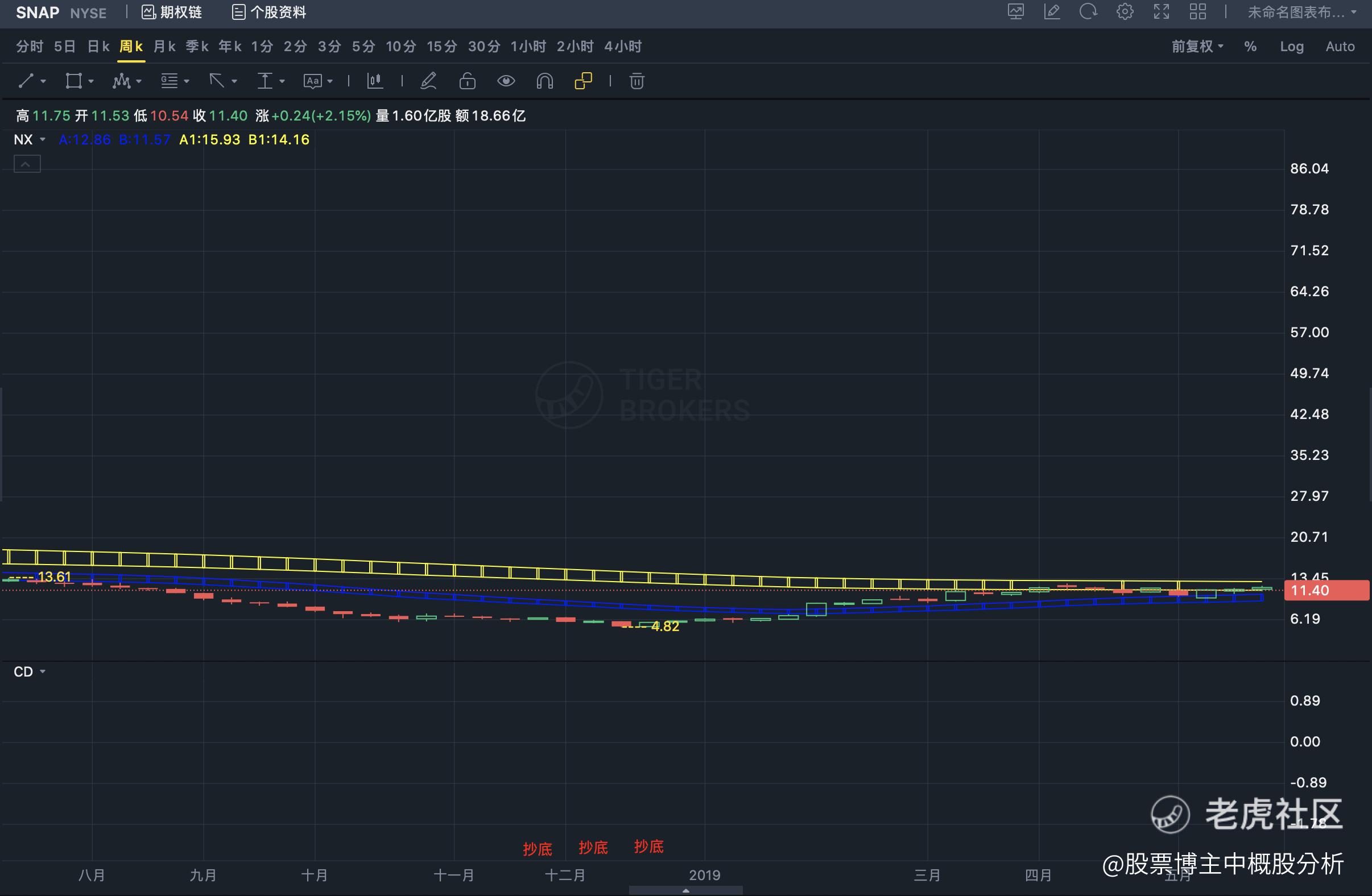Collapse the indicator legend arrow box
Image resolution: width=1372 pixels, height=896 pixels.
coord(27,164)
